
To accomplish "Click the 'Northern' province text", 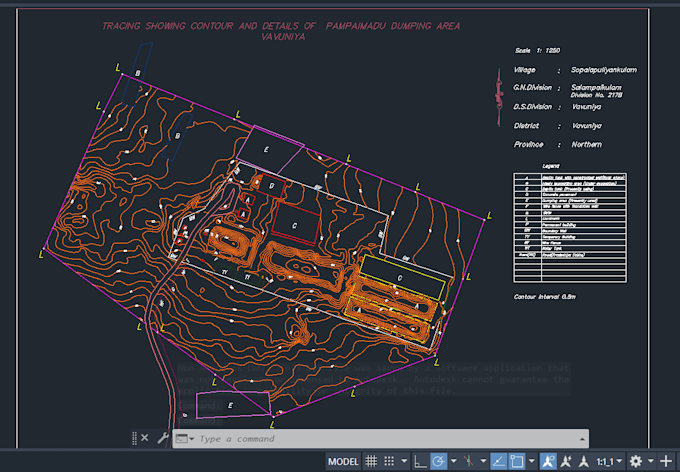I will (x=586, y=144).
